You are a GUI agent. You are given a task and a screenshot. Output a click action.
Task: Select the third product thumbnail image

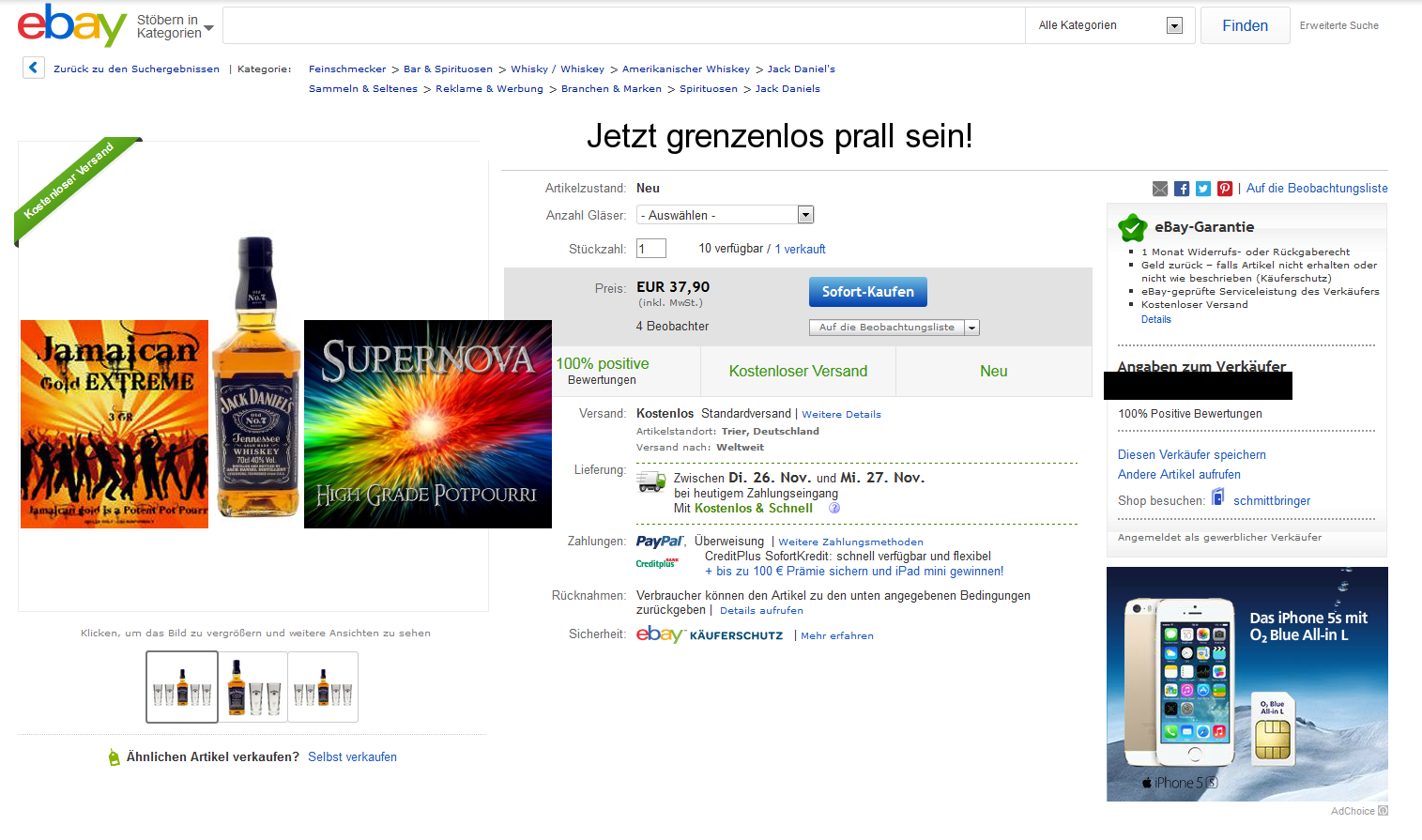tap(323, 687)
